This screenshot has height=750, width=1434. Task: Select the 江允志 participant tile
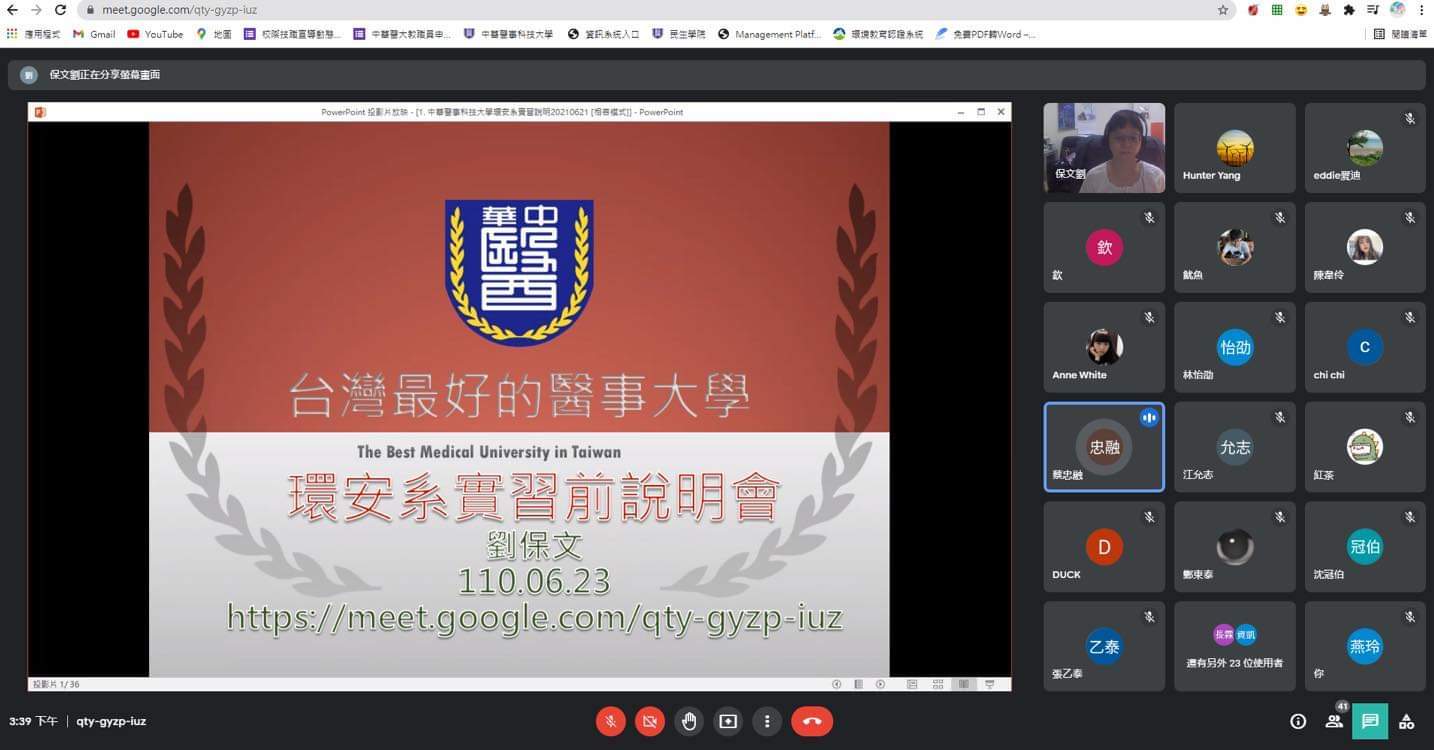(1235, 447)
